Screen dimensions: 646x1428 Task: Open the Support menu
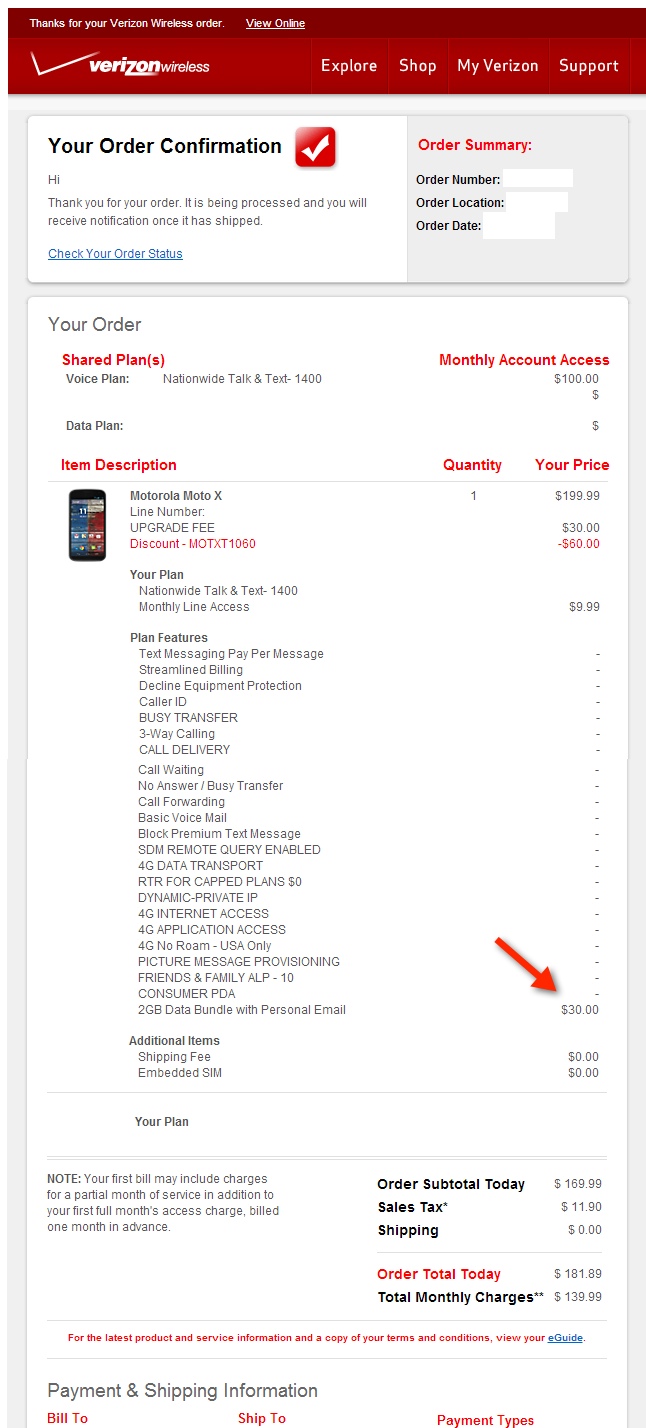[x=589, y=66]
